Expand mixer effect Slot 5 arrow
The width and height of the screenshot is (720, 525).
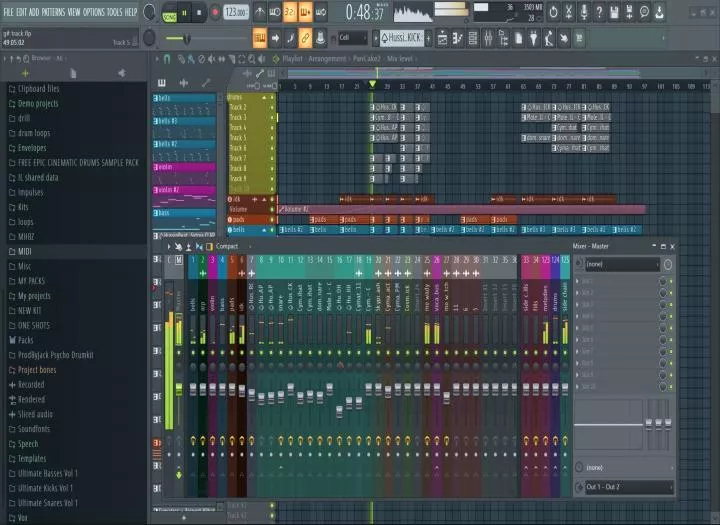click(578, 328)
